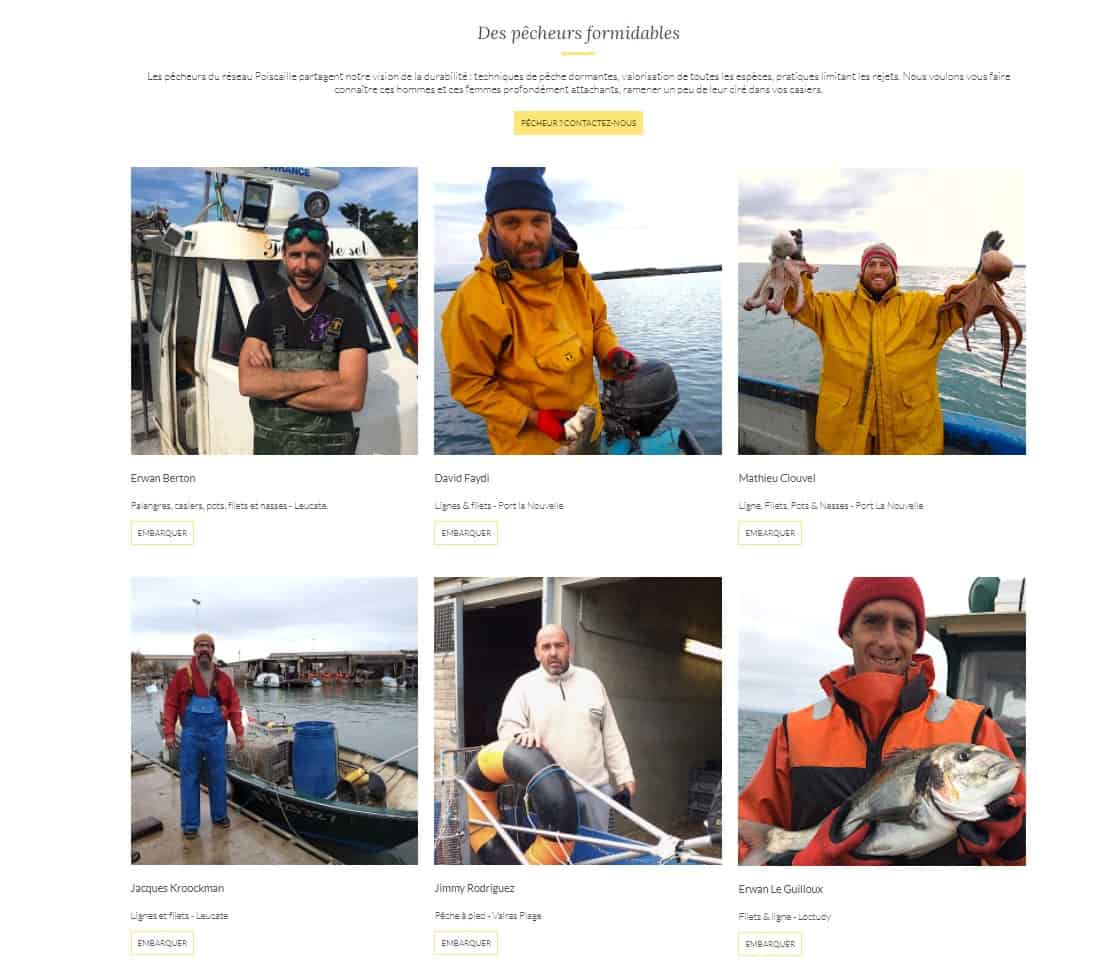Click the Embarquer button under Jimmy Rodriguez

[x=466, y=943]
